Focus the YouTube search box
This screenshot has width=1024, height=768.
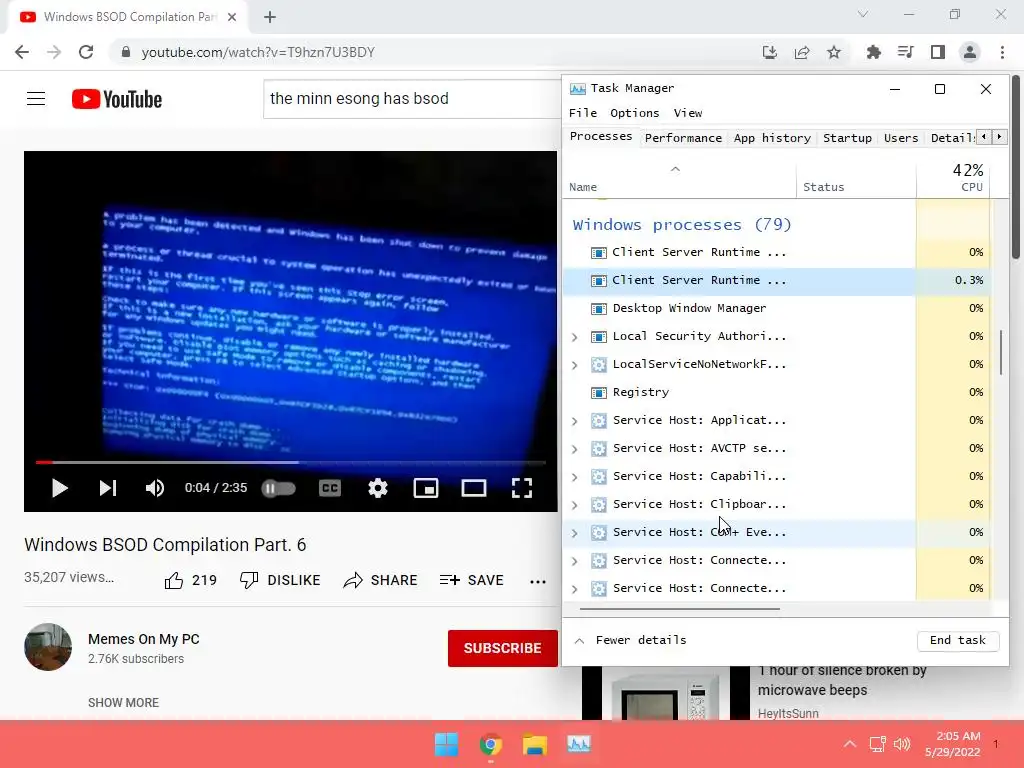(411, 99)
